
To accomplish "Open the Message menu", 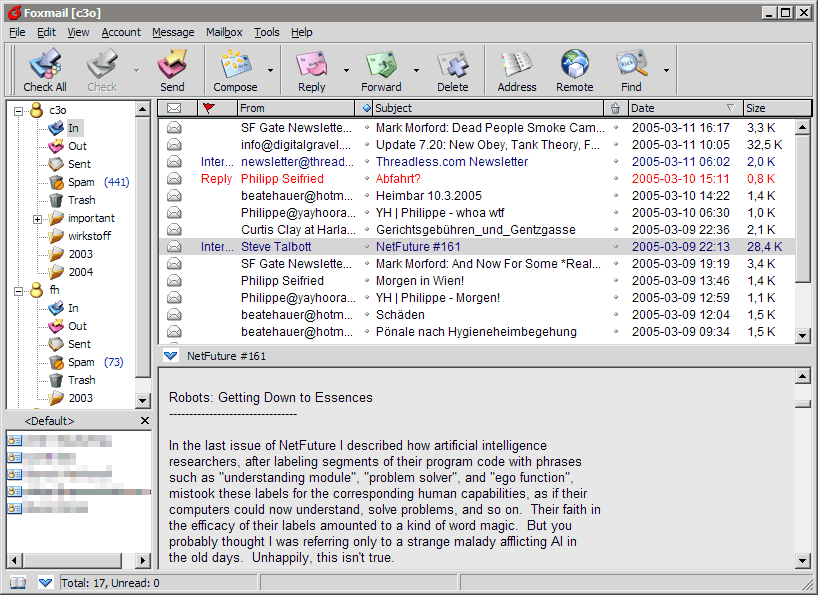I will point(173,32).
